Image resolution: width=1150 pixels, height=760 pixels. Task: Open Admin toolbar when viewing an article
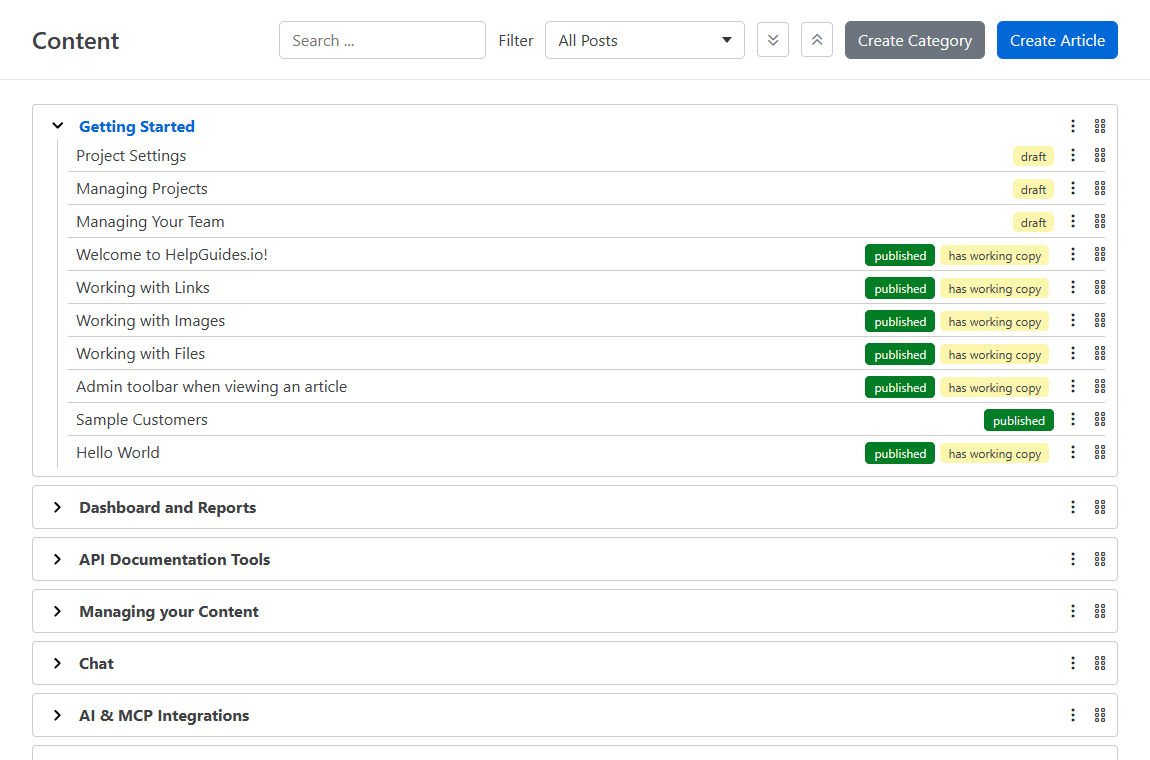click(212, 387)
